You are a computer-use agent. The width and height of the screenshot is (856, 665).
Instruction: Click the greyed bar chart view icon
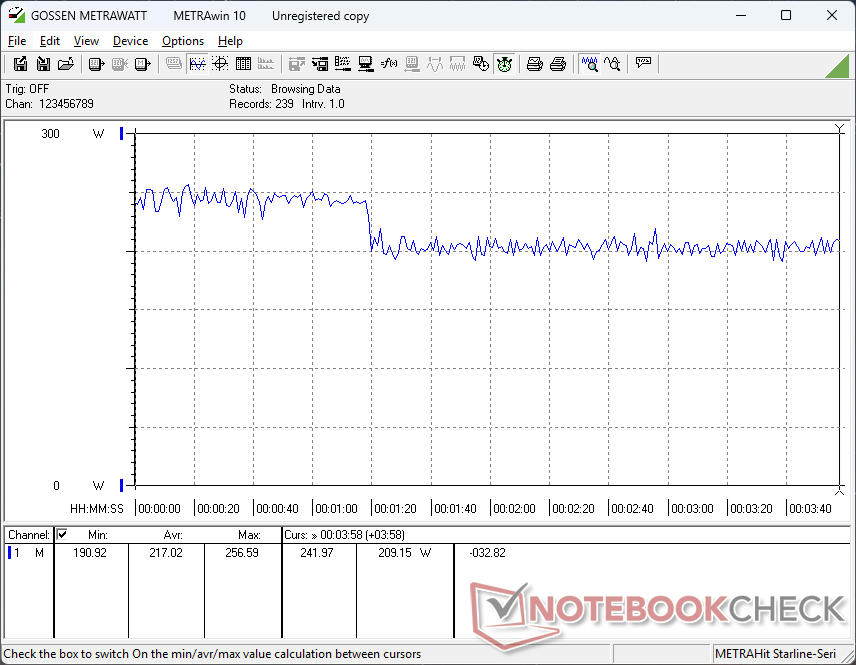point(266,64)
